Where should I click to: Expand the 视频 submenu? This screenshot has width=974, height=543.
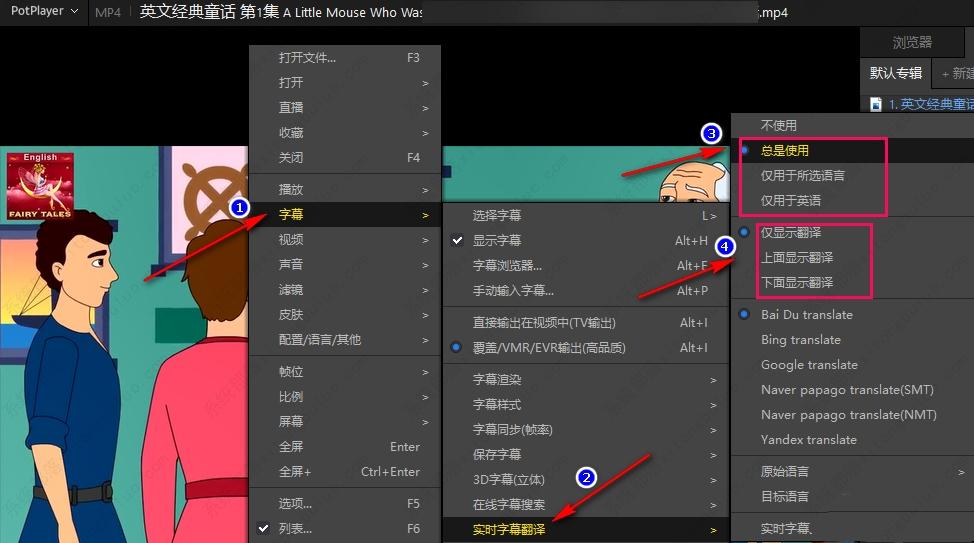coord(345,239)
